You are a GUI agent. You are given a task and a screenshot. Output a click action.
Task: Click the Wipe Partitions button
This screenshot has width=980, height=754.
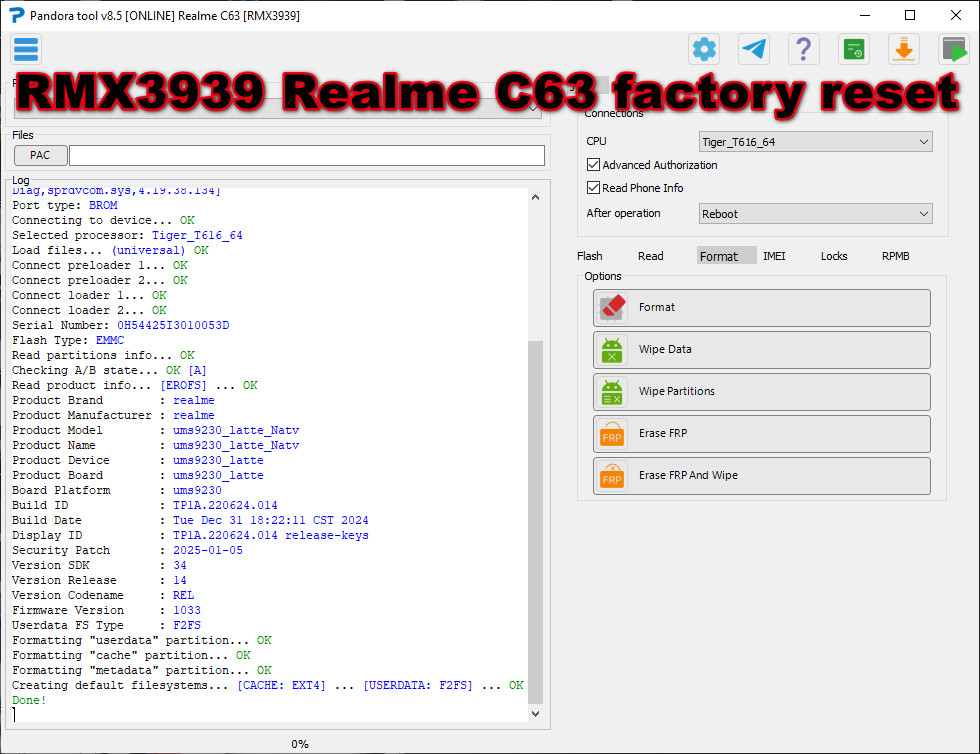click(761, 391)
